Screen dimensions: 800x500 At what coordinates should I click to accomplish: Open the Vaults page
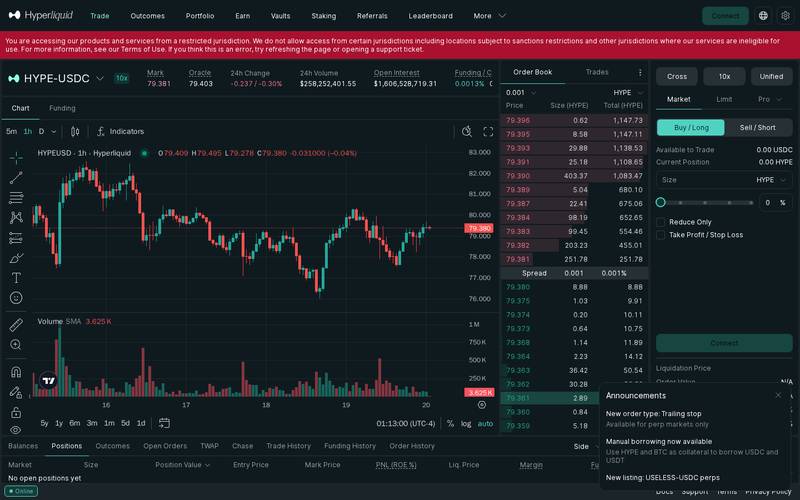point(281,16)
